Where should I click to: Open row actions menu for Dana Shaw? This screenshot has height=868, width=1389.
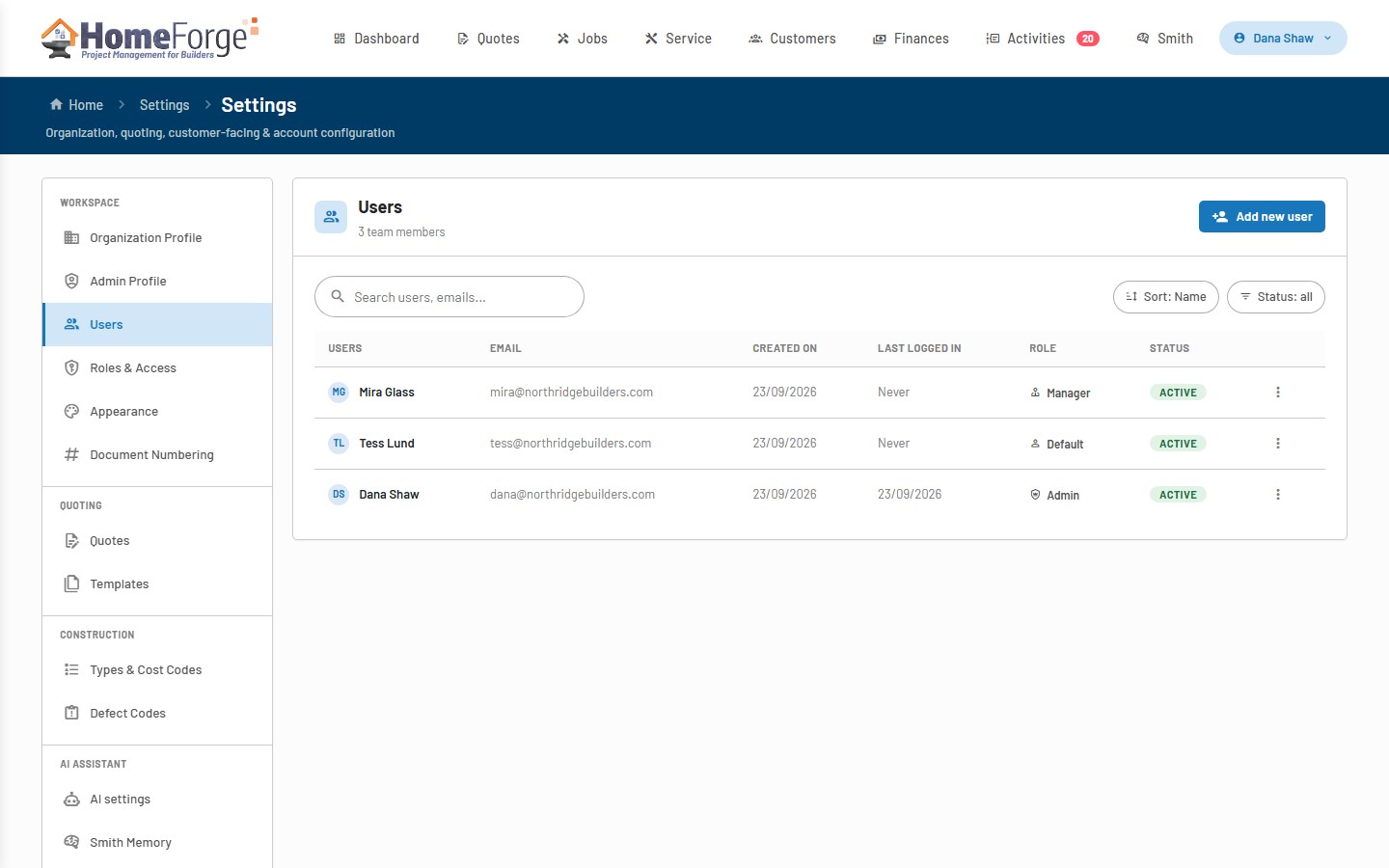click(1278, 495)
